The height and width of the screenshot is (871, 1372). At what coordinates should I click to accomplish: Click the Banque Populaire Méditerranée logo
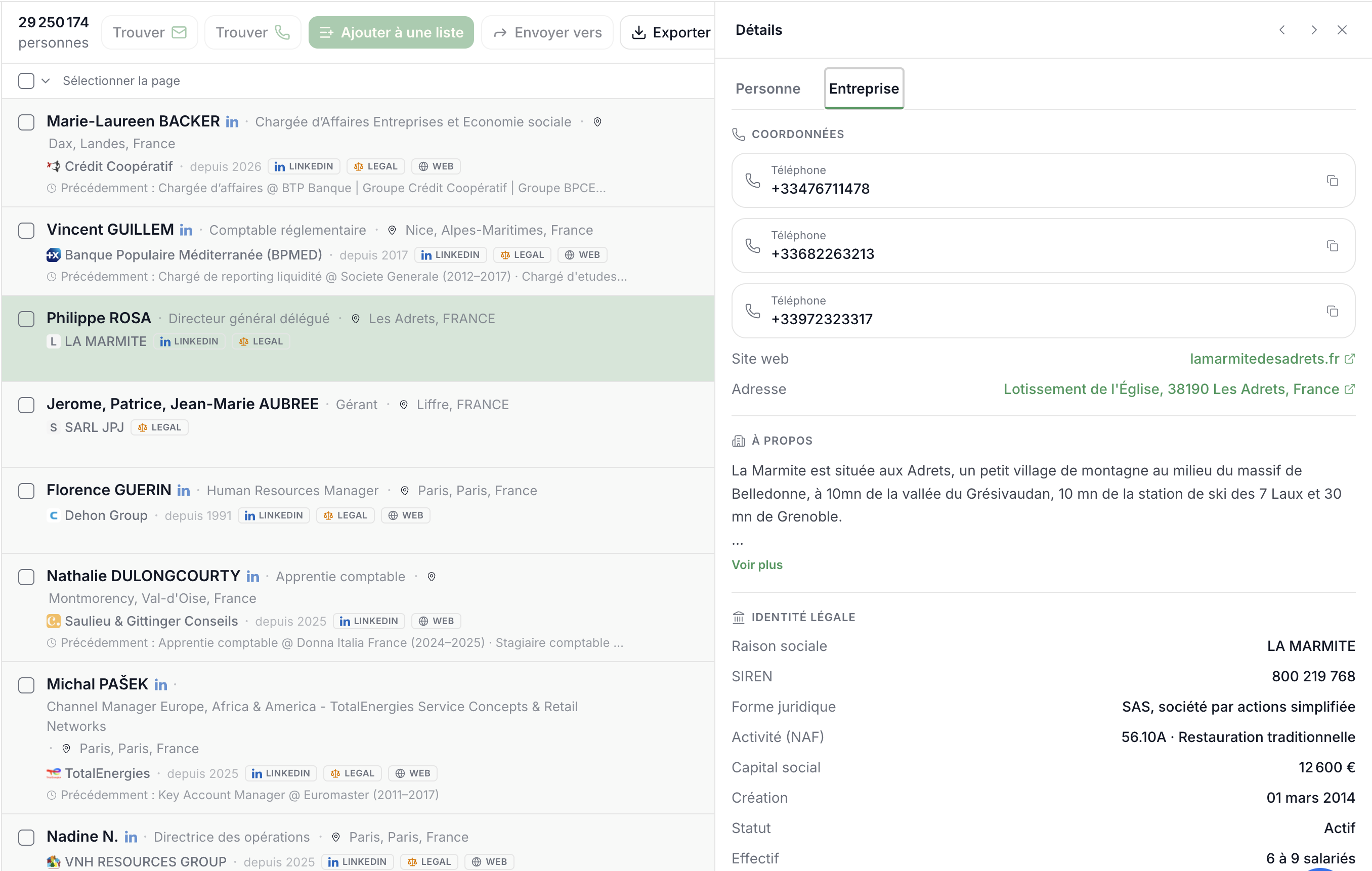coord(54,254)
